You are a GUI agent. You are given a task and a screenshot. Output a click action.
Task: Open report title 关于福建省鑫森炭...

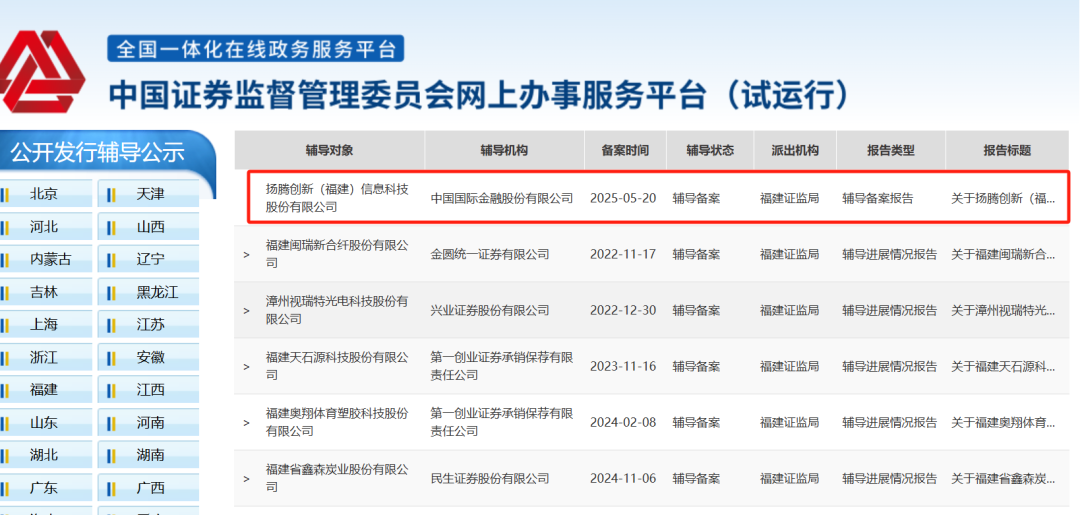point(1003,479)
